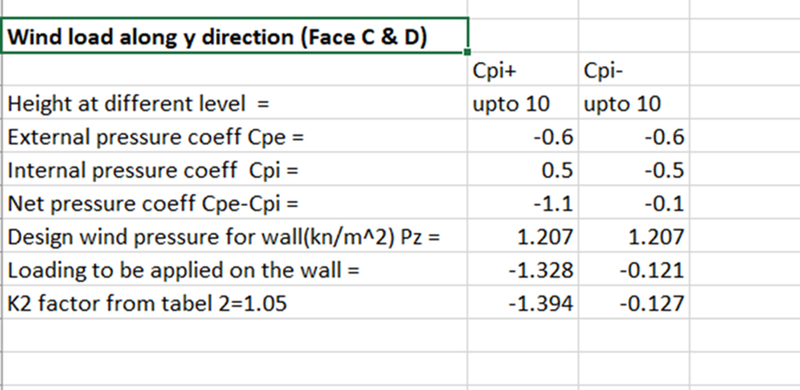Select the 'Design wind pressure for wall' label
Screen dimensions: 800x390
pyautogui.click(x=234, y=235)
